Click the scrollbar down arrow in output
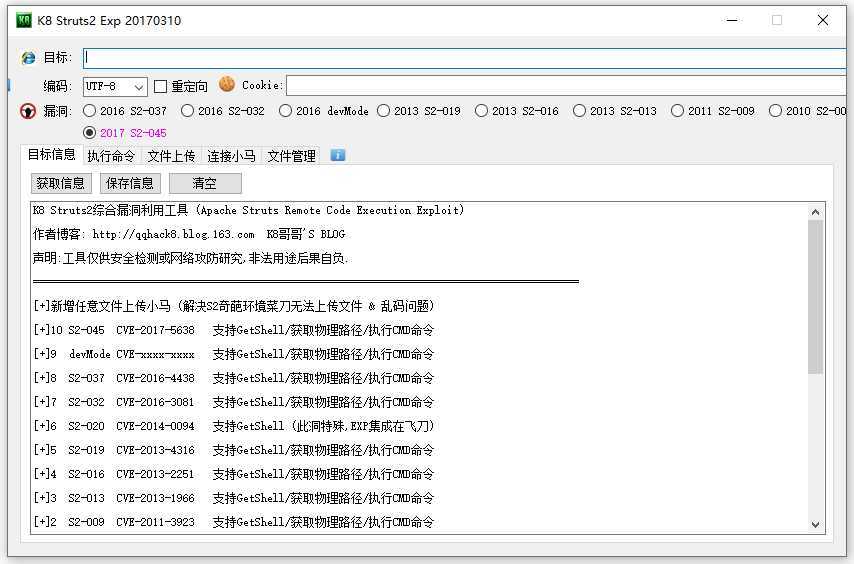 click(815, 525)
